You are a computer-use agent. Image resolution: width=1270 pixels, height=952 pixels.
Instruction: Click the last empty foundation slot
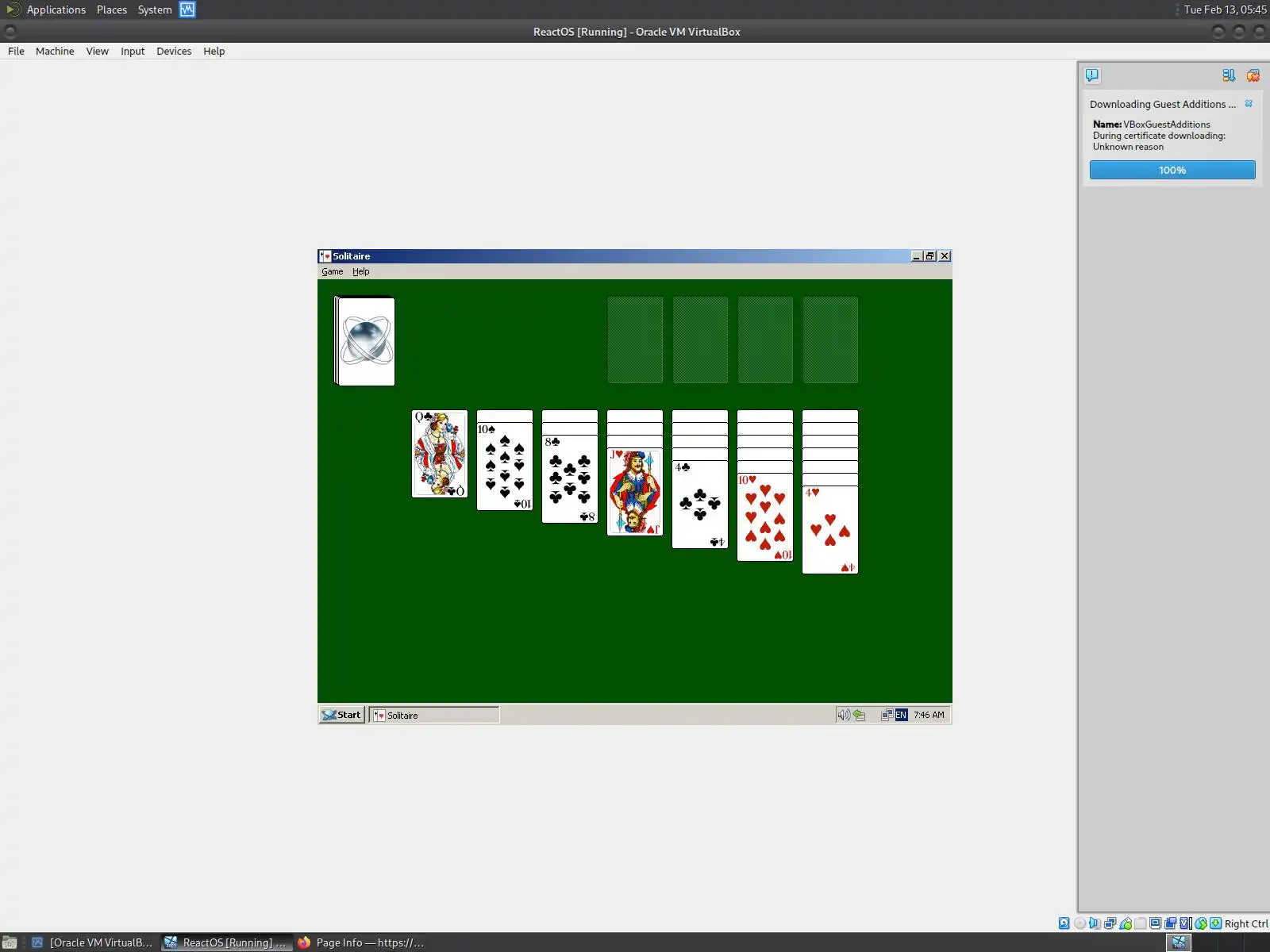(830, 340)
